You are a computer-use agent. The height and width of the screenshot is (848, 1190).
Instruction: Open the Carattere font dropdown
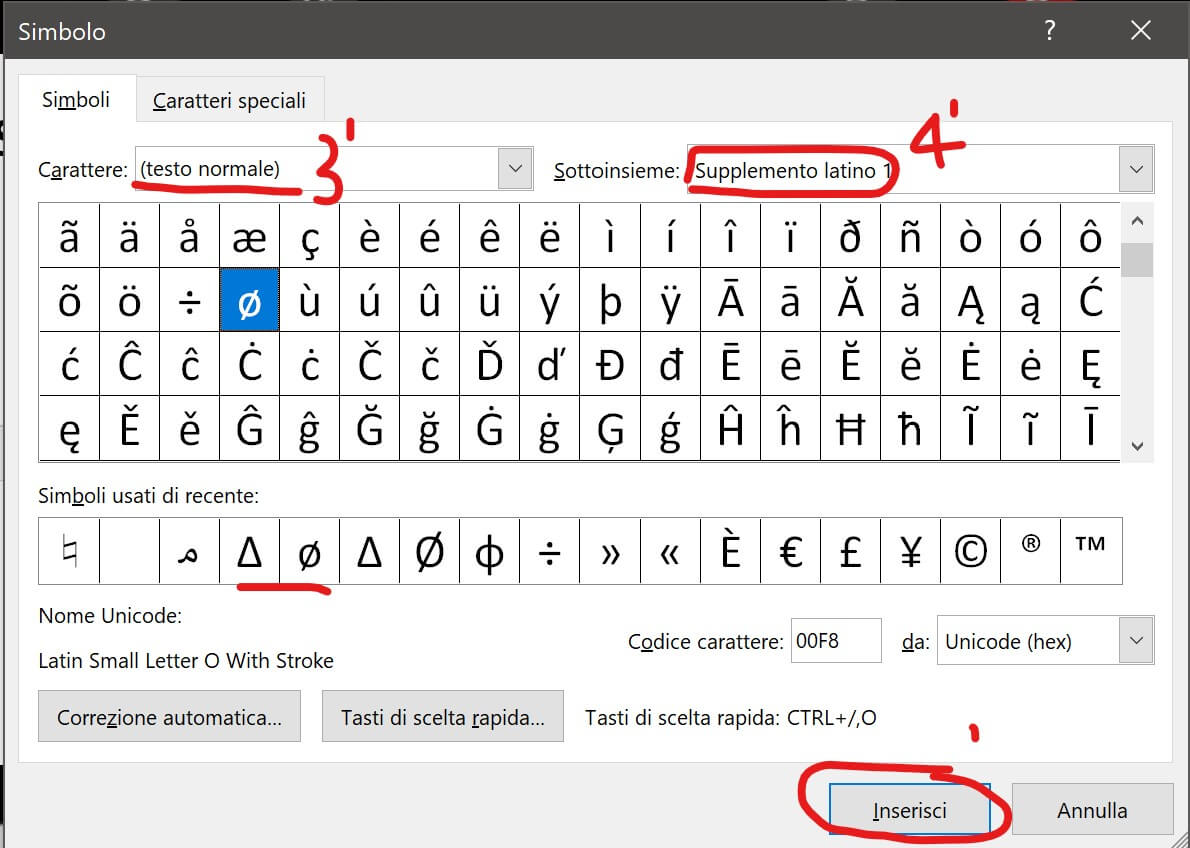[x=516, y=168]
